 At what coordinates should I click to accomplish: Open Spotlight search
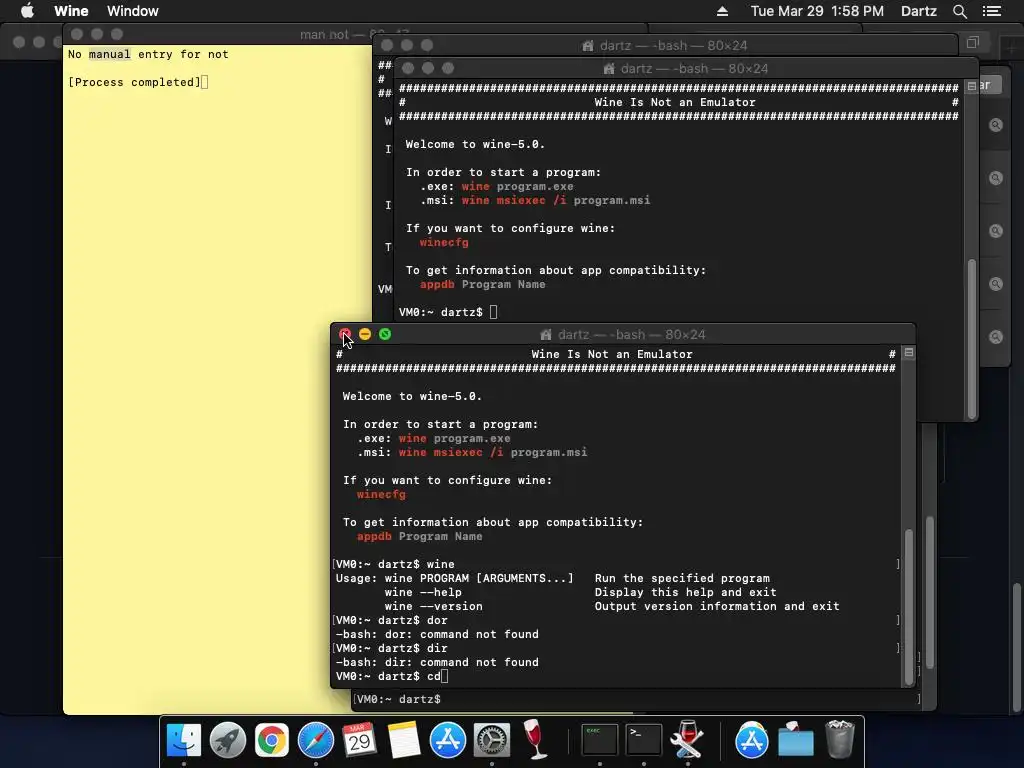click(x=960, y=11)
